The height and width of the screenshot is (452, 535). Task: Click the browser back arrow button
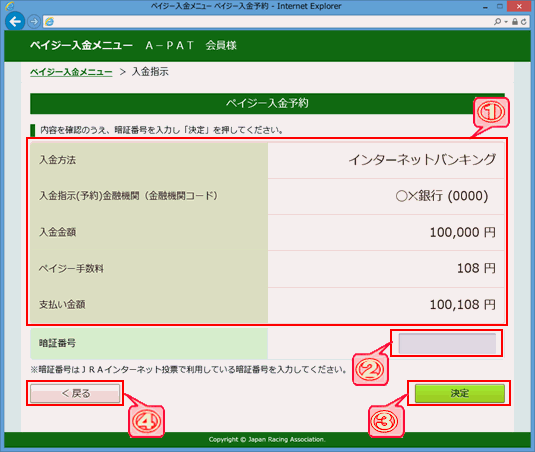tap(15, 21)
